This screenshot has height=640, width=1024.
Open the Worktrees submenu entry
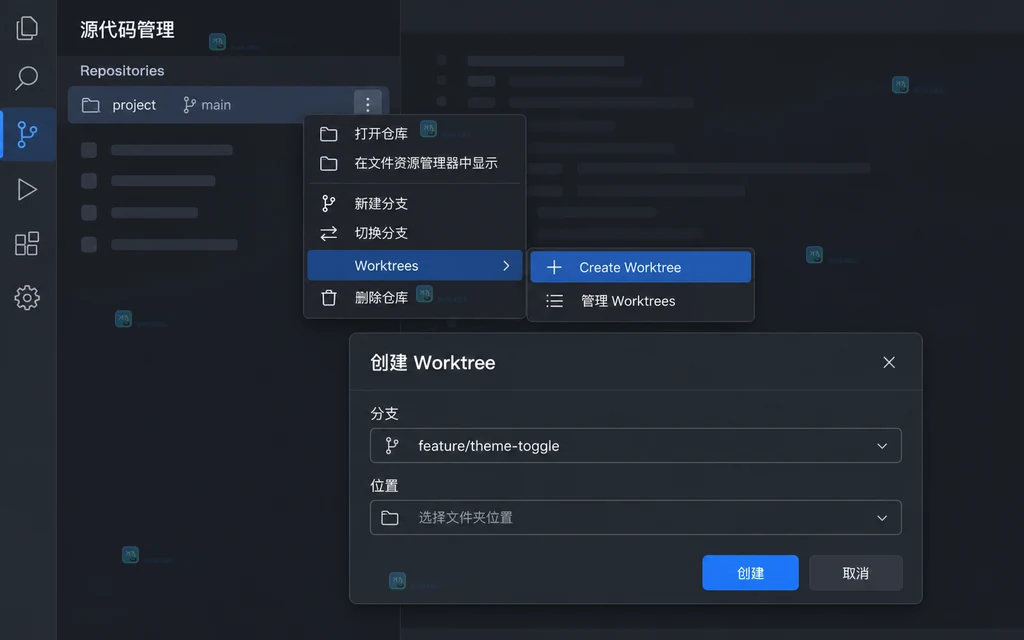pos(415,265)
